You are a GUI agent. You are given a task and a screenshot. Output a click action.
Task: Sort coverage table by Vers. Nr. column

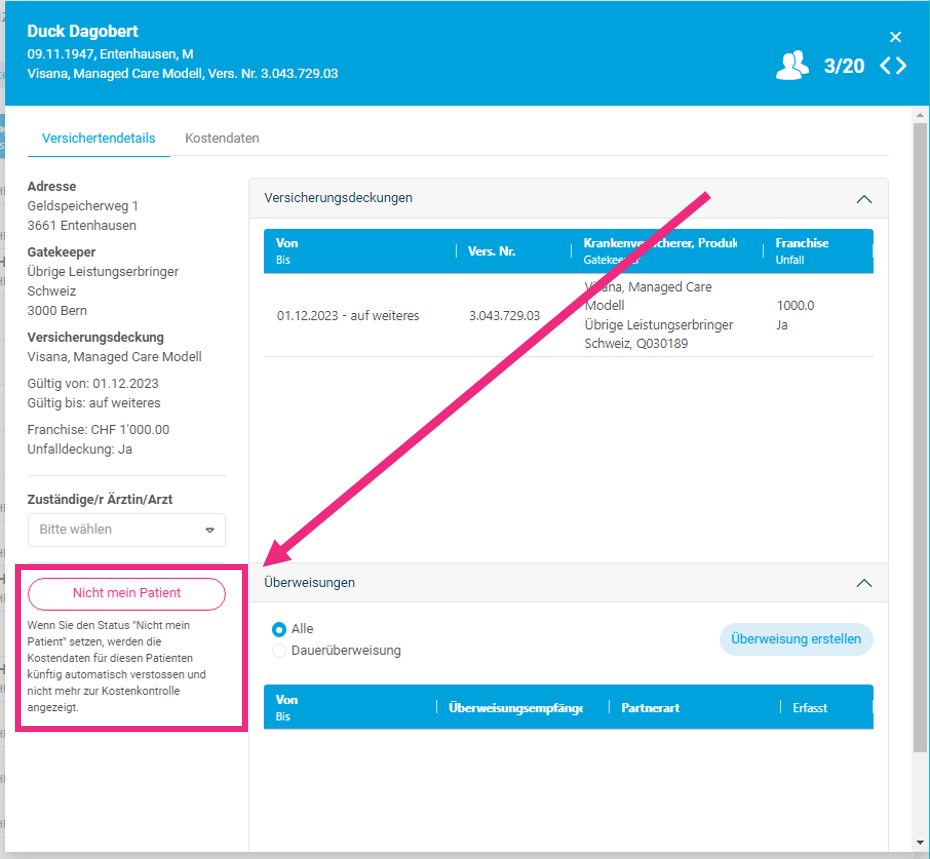(x=491, y=251)
